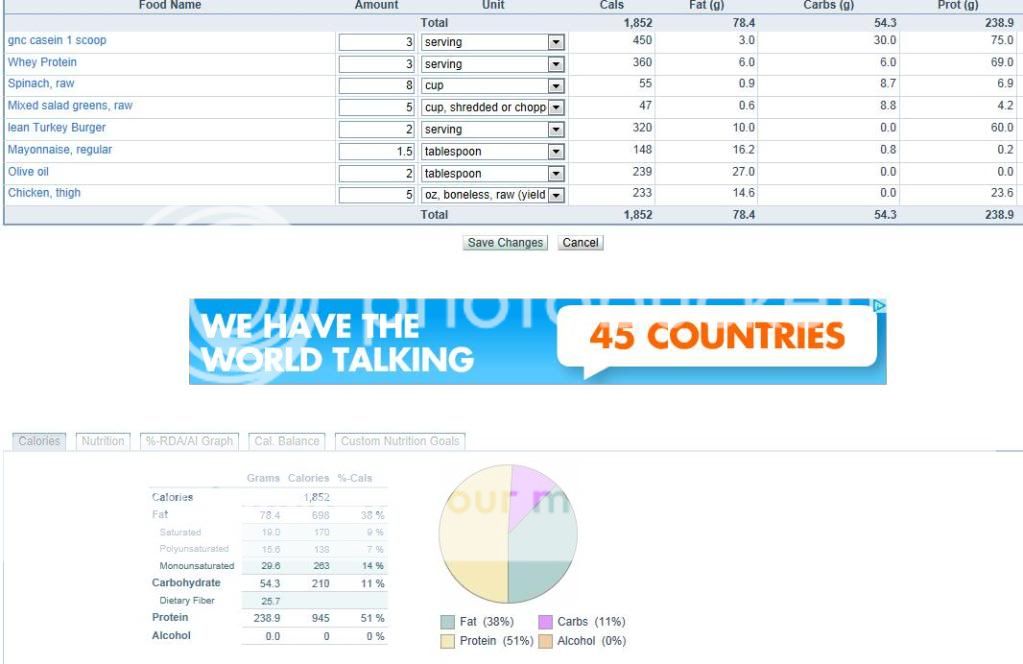Click the Fat legend color swatch
Image resolution: width=1023 pixels, height=664 pixels.
coord(448,622)
